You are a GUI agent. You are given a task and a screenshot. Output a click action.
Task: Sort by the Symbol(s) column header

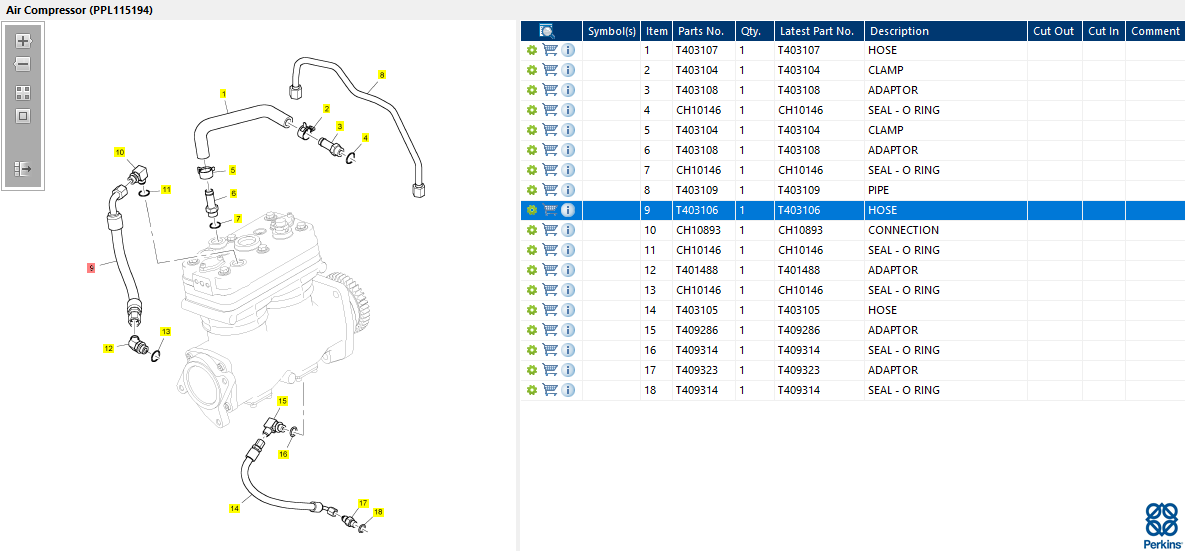tap(611, 31)
